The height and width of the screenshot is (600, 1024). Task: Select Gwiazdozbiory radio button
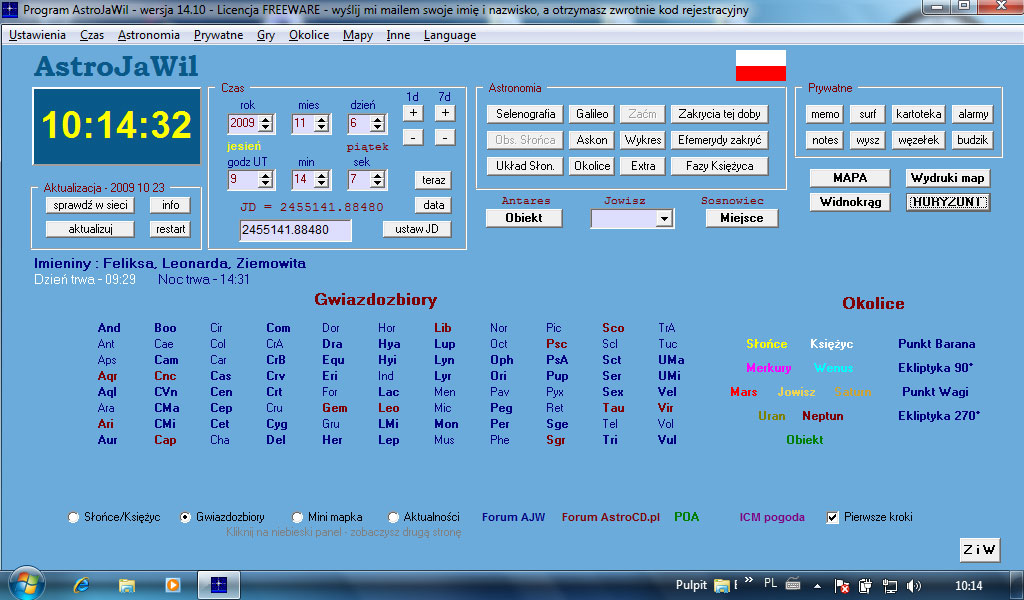(x=185, y=517)
